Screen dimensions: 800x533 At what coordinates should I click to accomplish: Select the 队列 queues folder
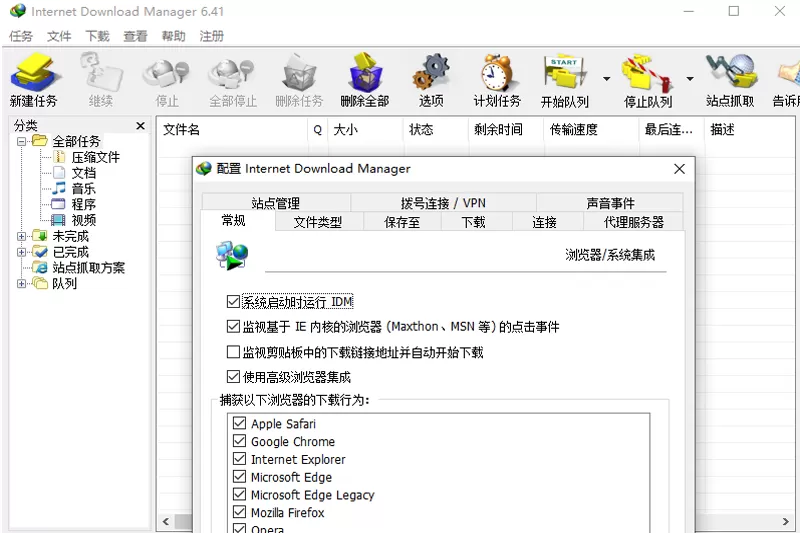pyautogui.click(x=64, y=284)
